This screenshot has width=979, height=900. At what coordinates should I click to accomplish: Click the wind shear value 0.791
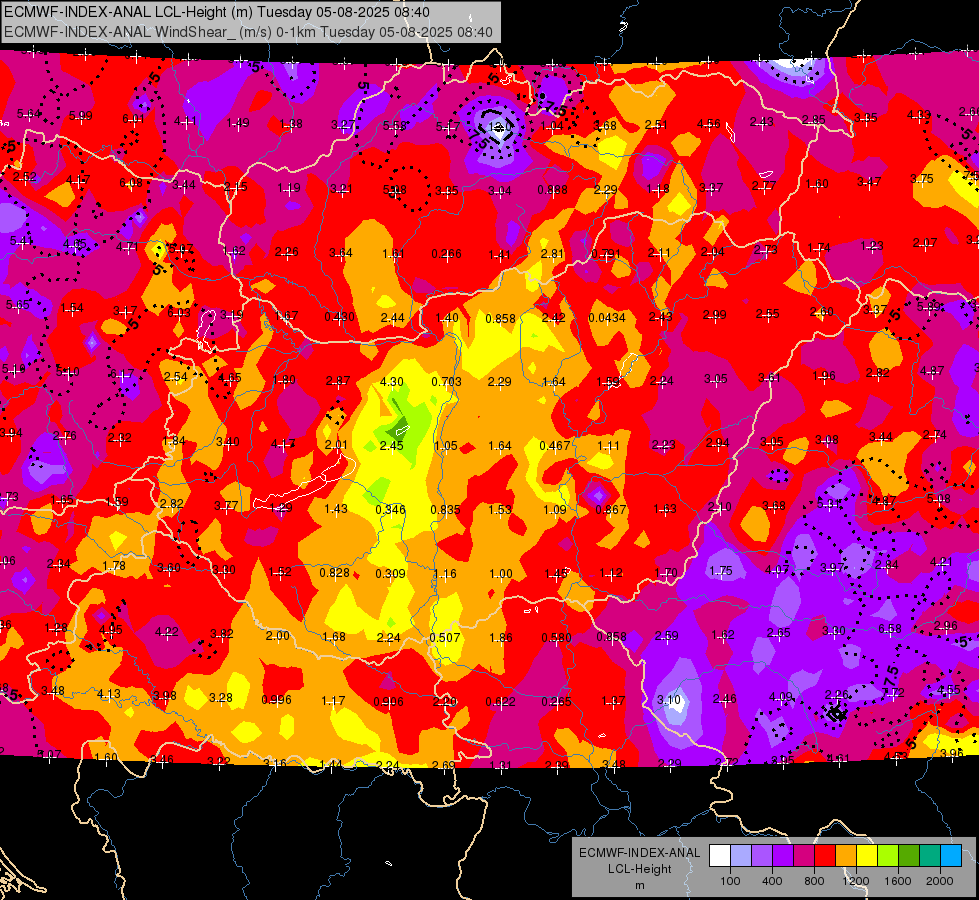606,254
